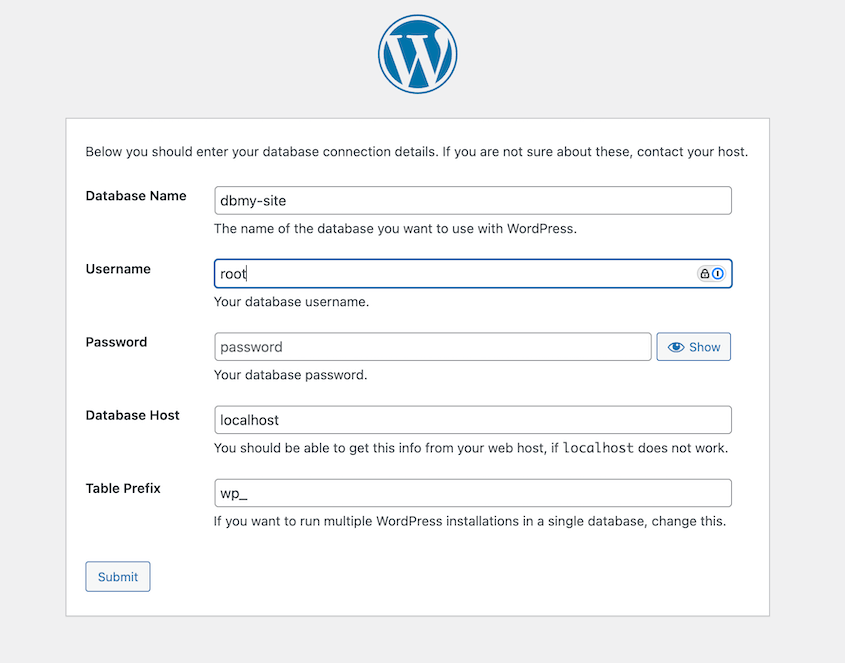The image size is (845, 663).
Task: Click the Table Prefix label
Action: point(123,488)
